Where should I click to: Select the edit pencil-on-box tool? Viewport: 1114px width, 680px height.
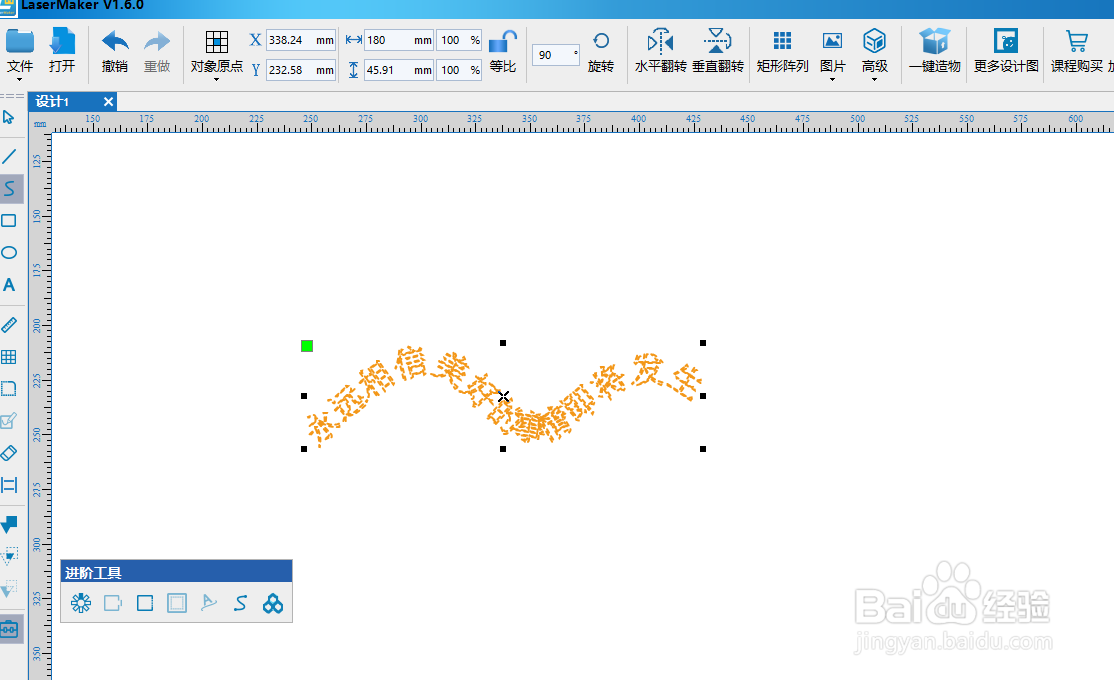point(9,421)
